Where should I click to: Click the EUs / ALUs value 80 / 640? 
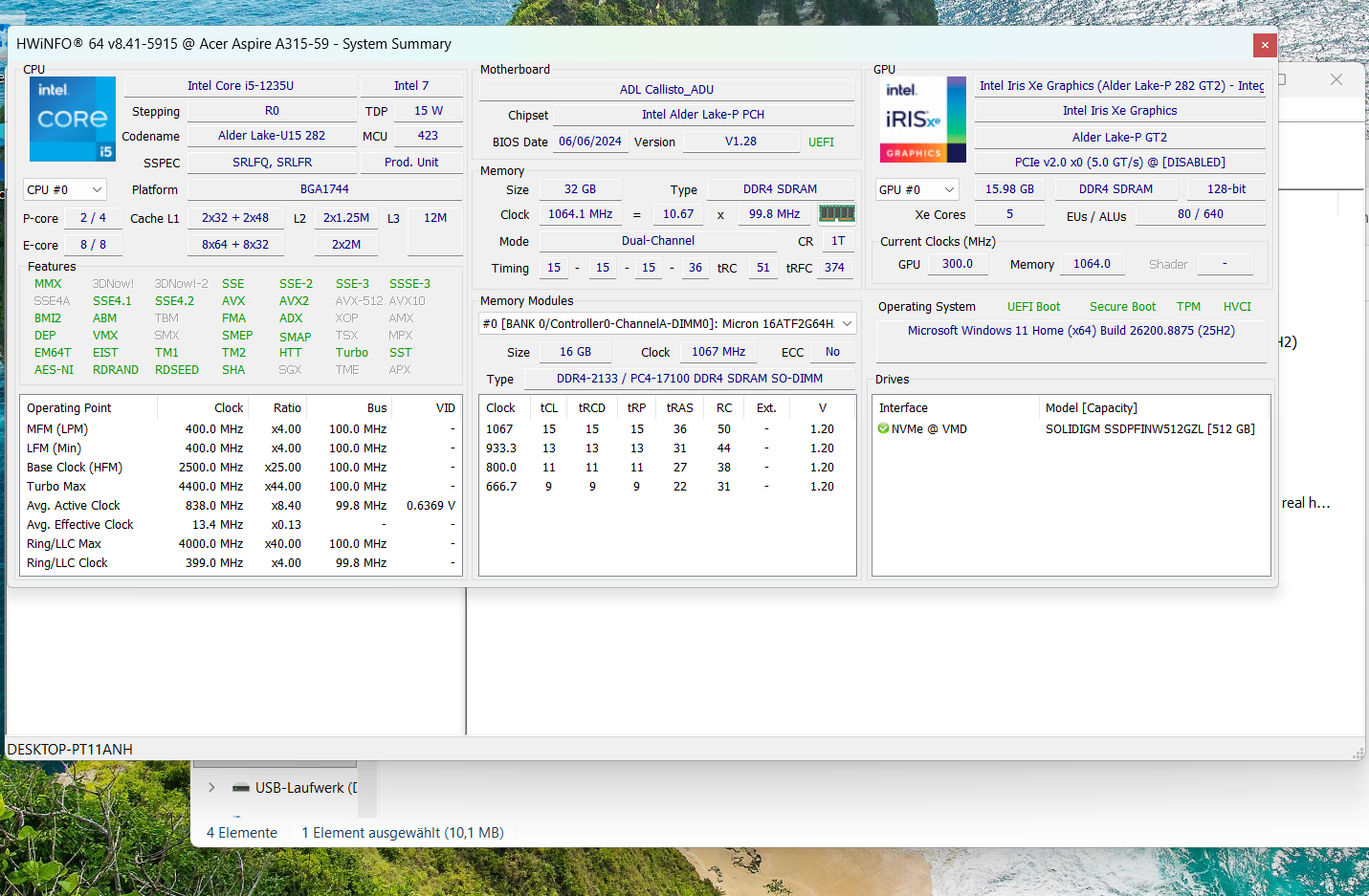point(1201,214)
